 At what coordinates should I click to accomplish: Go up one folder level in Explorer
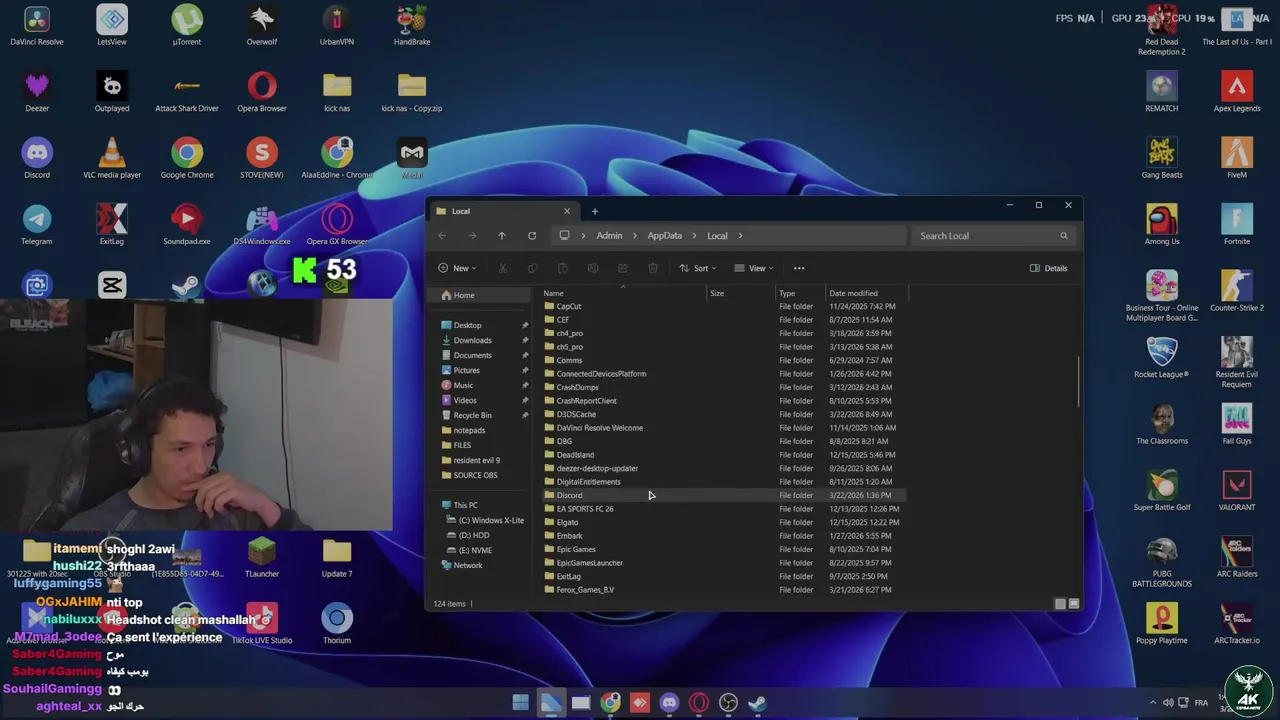(x=502, y=236)
